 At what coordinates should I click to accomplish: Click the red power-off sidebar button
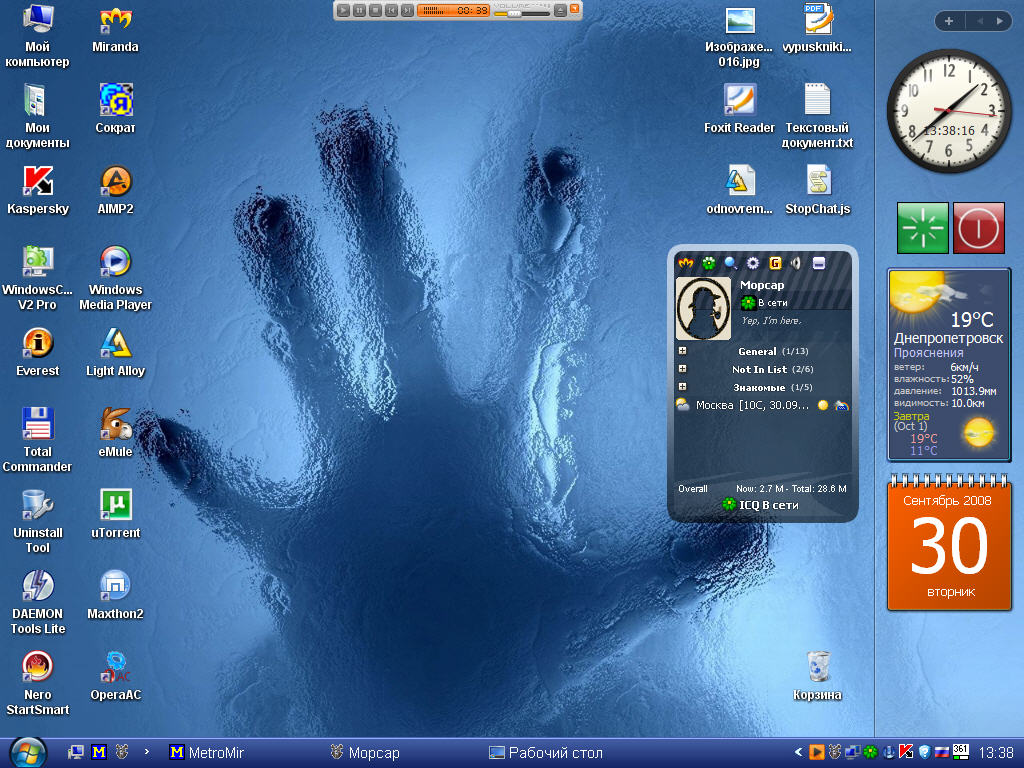pyautogui.click(x=978, y=228)
